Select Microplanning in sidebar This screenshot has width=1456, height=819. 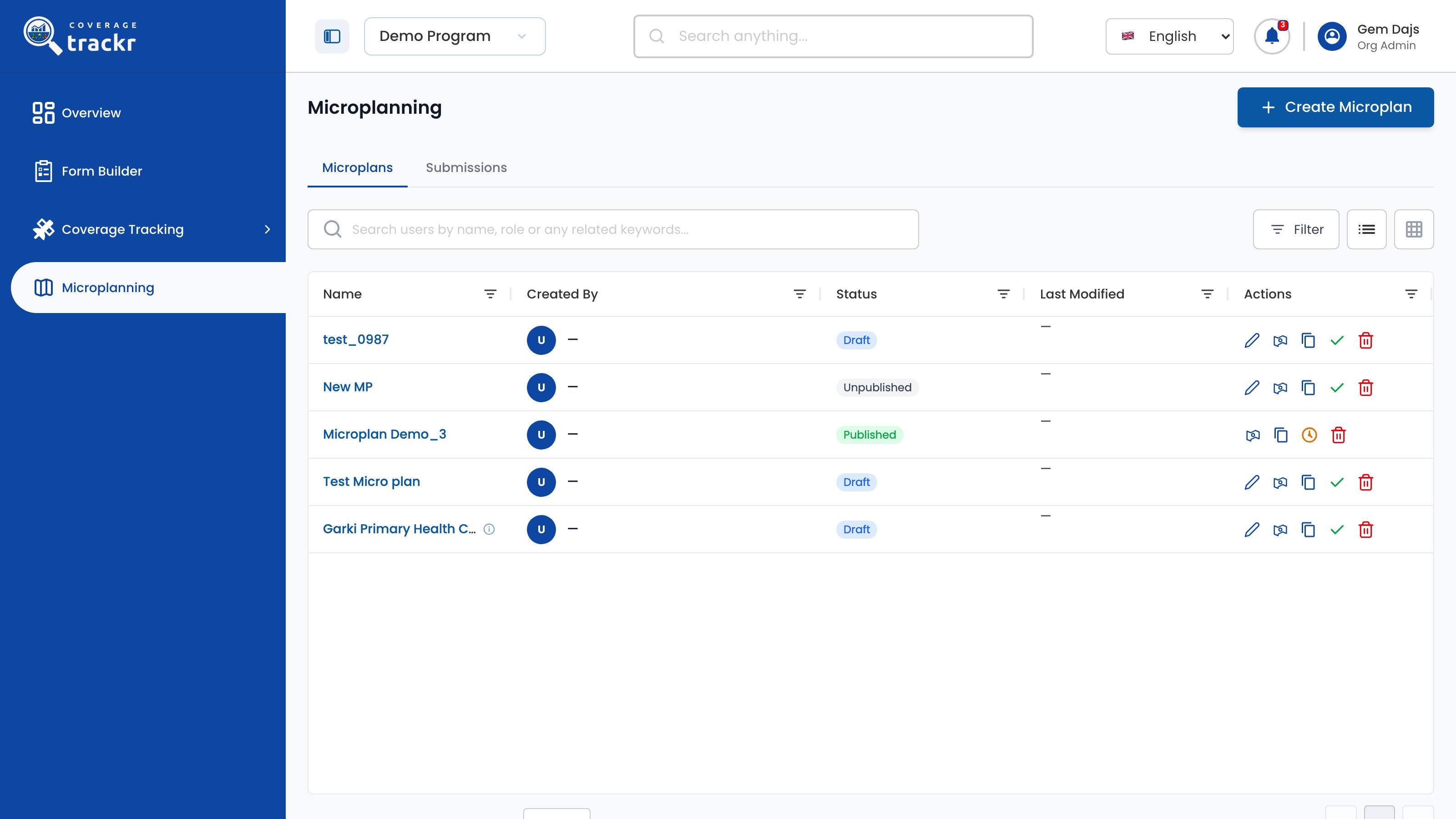tap(148, 288)
